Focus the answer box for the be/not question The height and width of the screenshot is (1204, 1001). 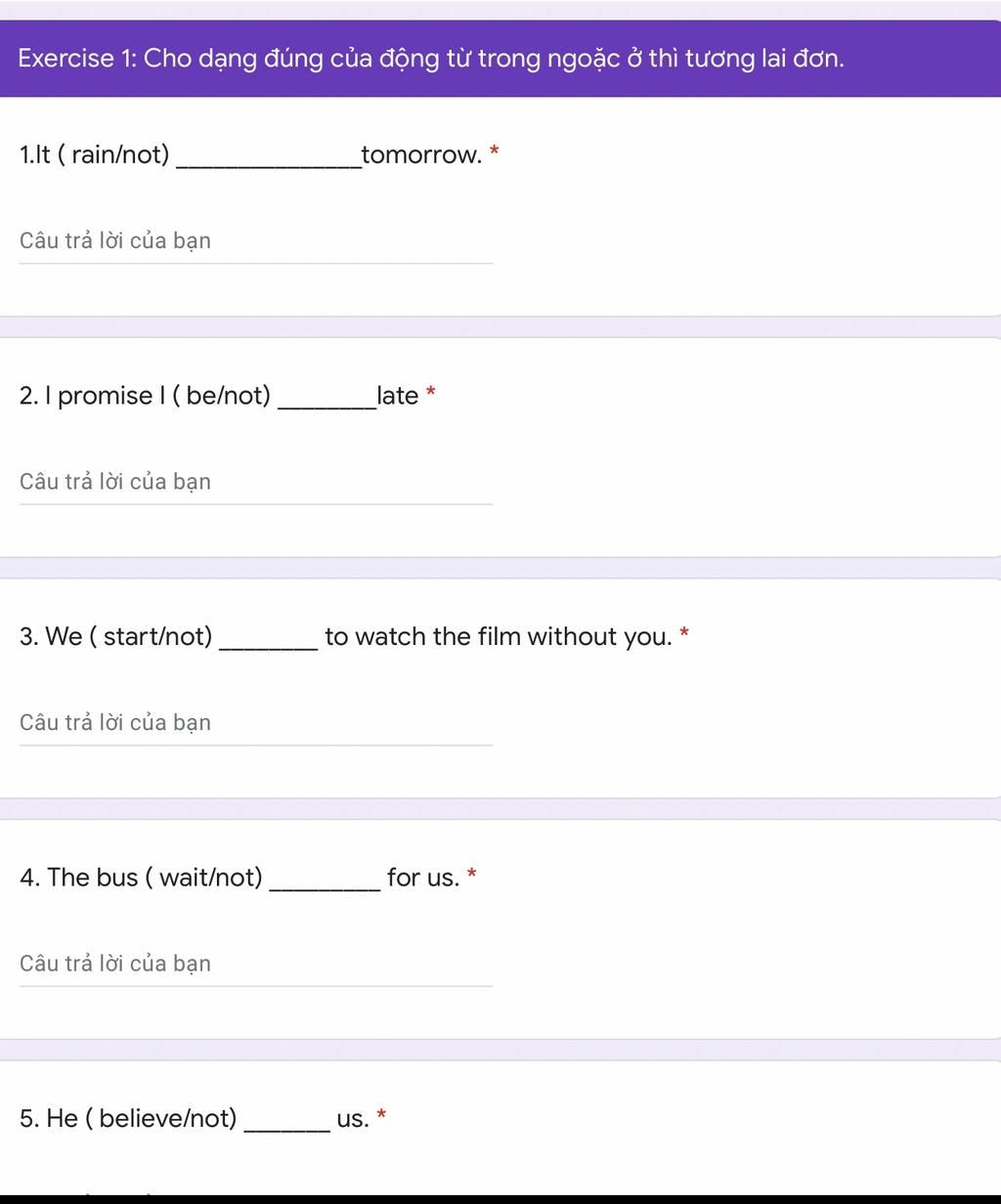256,483
